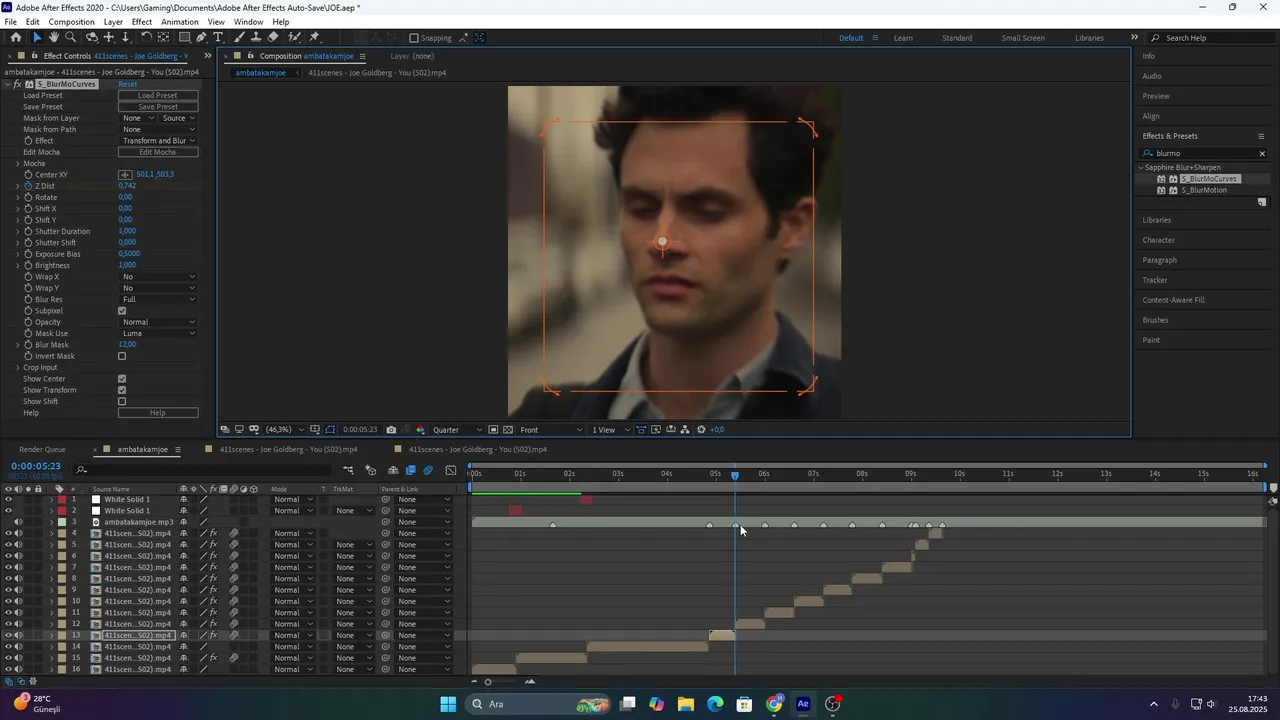The width and height of the screenshot is (1280, 720).
Task: Select the Rectangle shape tool
Action: click(185, 37)
